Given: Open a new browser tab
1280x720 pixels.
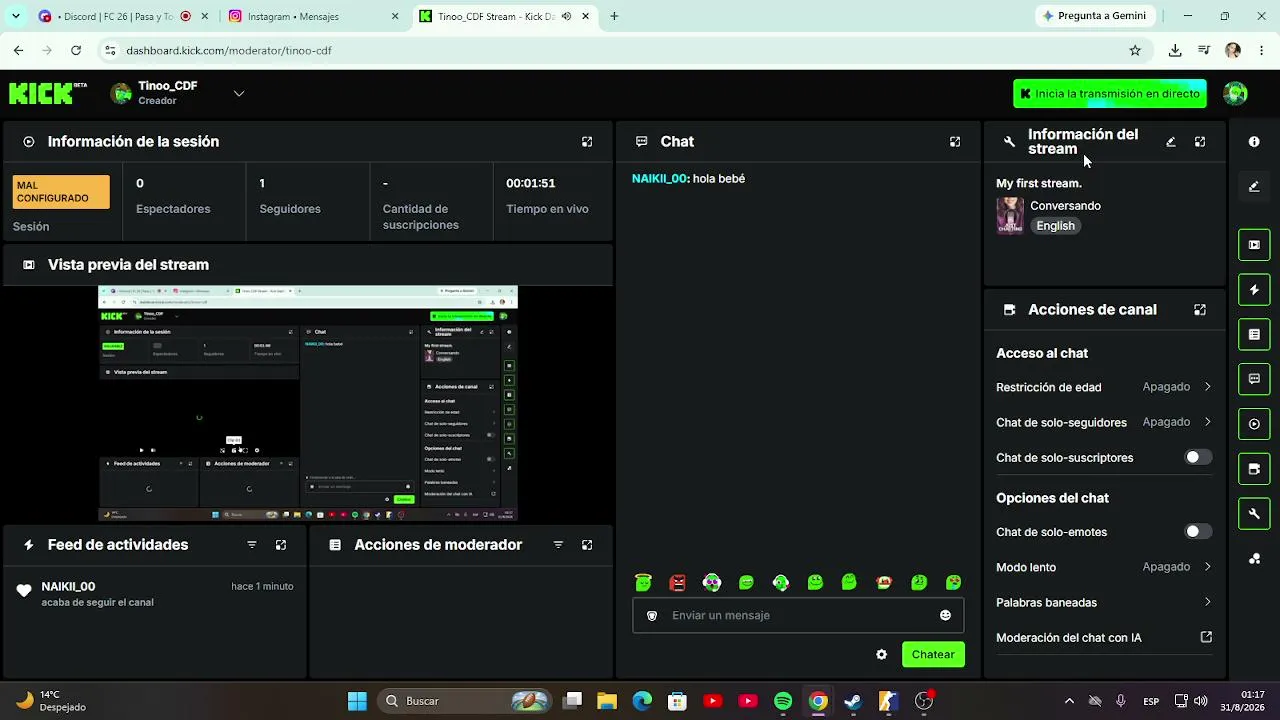Looking at the screenshot, I should (x=614, y=16).
